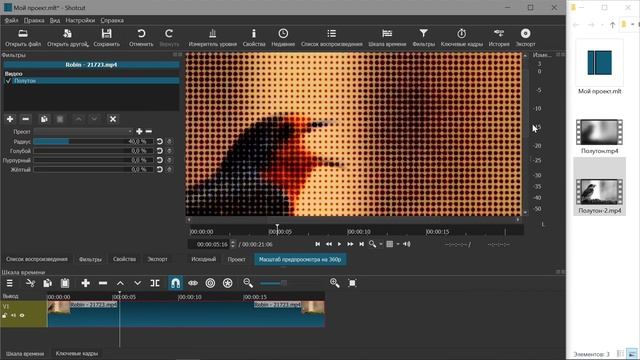Reset the Жёлтый value to default
The image size is (640, 360).
pyautogui.click(x=160, y=169)
